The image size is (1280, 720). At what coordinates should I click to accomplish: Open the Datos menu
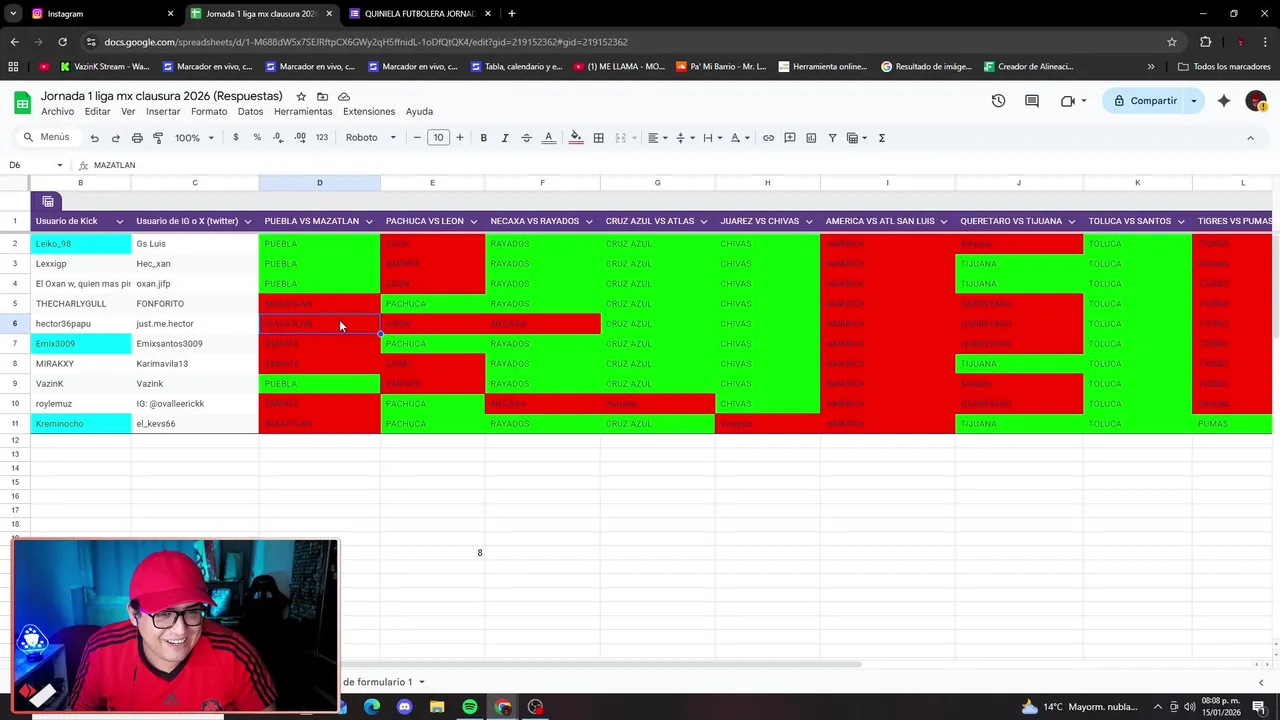coord(250,111)
